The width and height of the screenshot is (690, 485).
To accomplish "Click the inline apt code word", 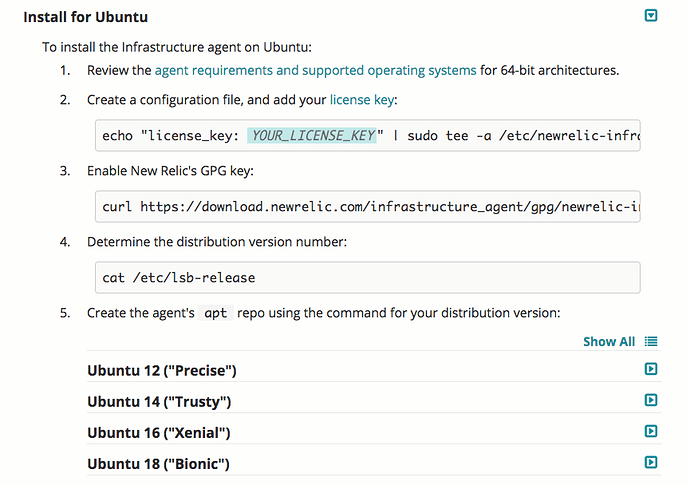I will [x=216, y=313].
